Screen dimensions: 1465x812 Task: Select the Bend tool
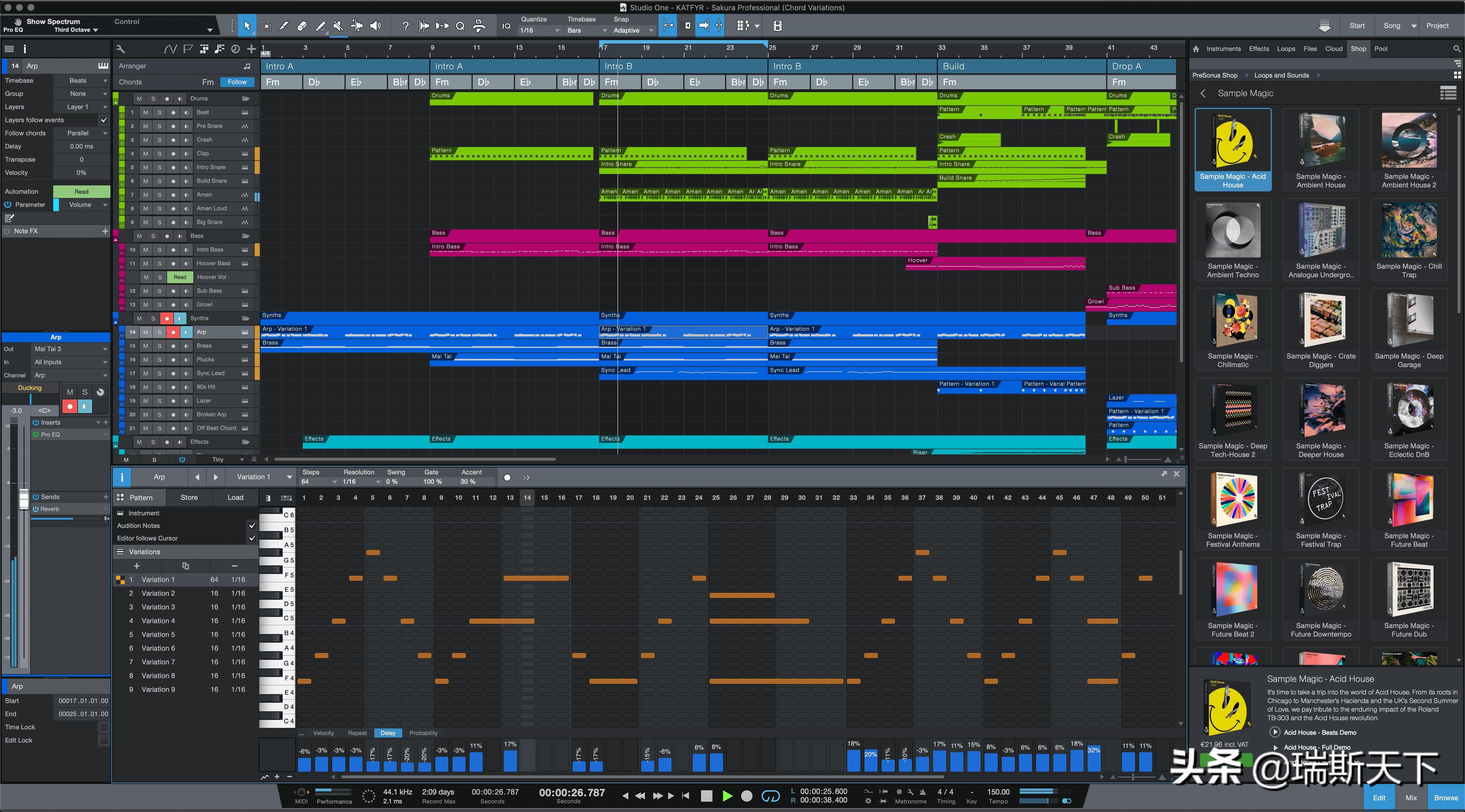357,25
